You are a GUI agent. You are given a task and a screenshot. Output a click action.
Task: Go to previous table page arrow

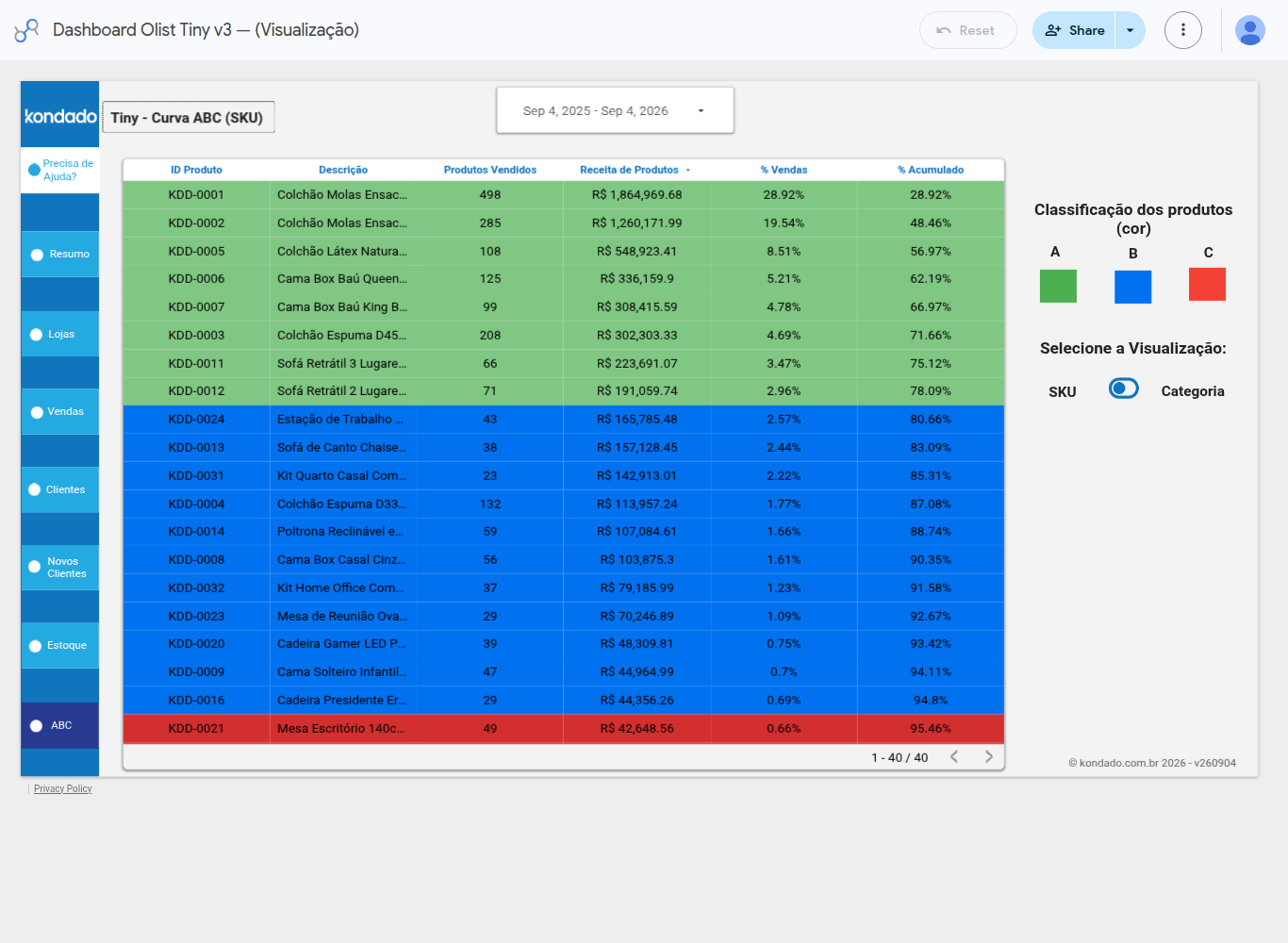[x=954, y=756]
